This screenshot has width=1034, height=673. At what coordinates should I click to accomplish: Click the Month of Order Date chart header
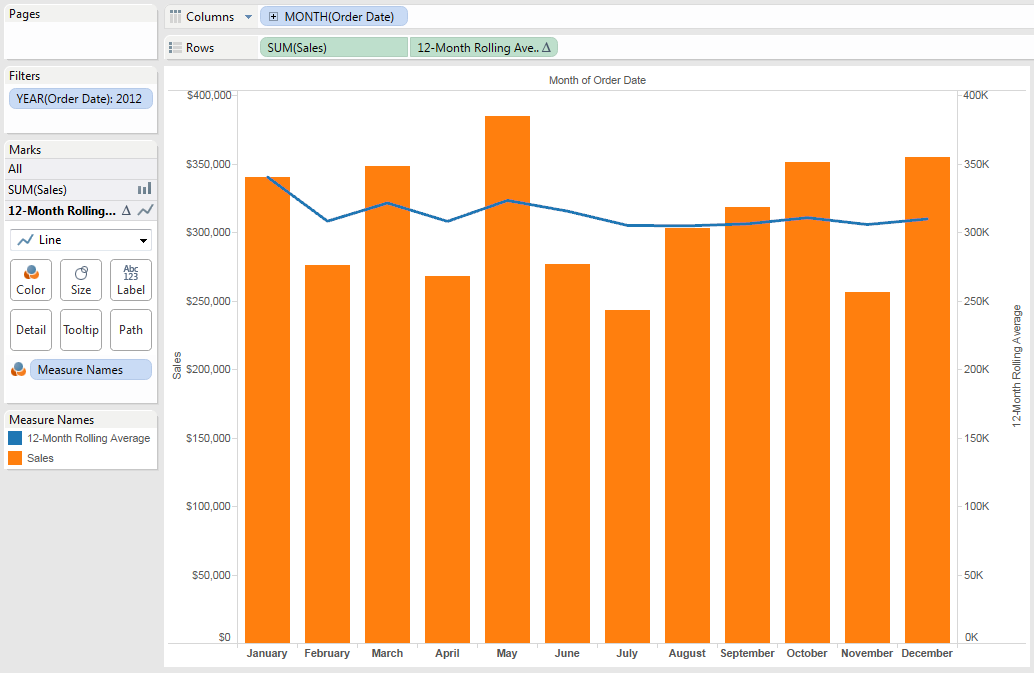tap(597, 80)
